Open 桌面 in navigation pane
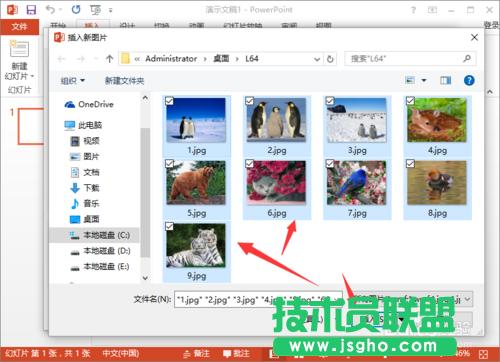This screenshot has width=500, height=362. pyautogui.click(x=85, y=219)
